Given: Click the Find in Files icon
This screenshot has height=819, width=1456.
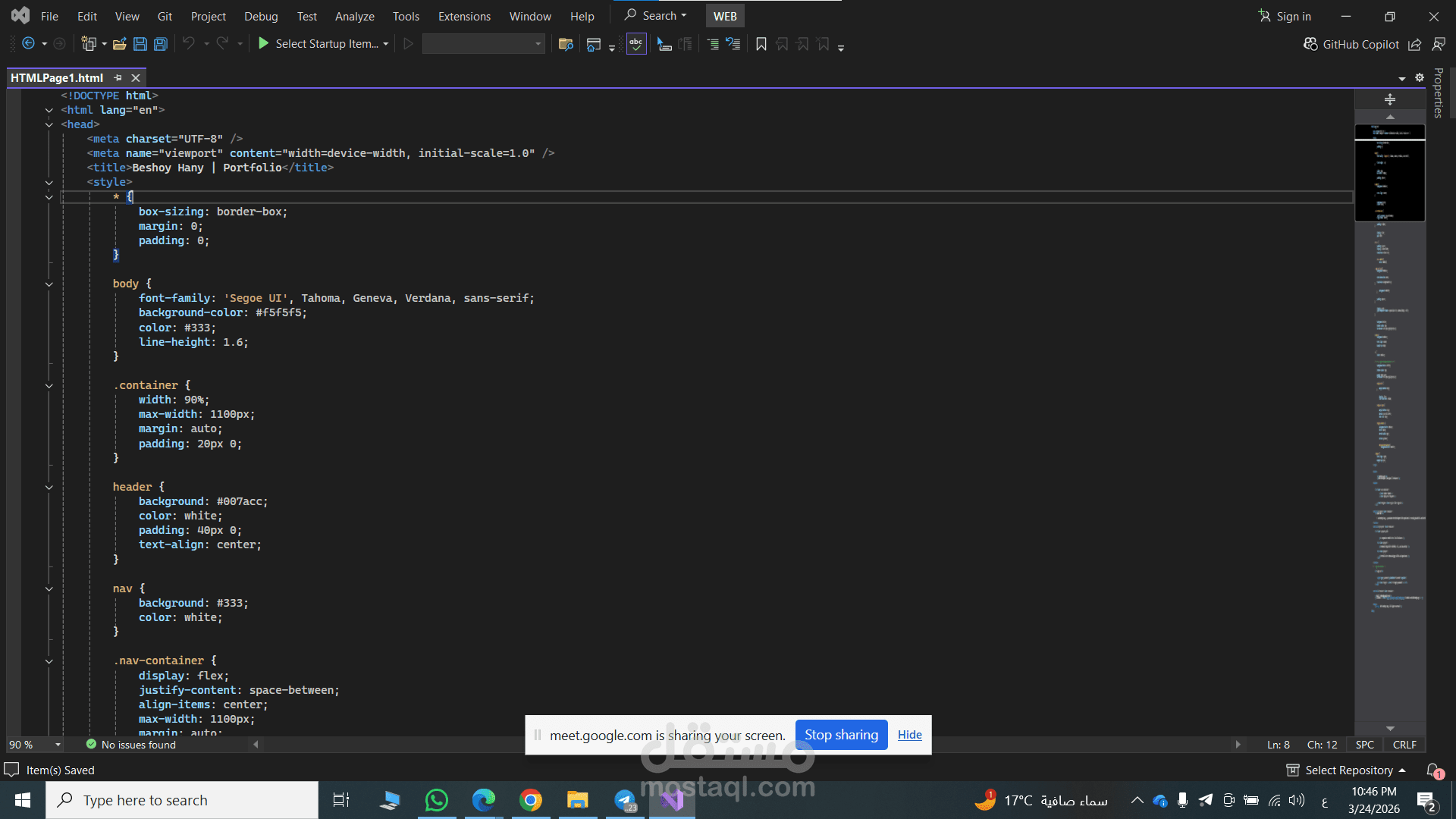Looking at the screenshot, I should point(565,44).
